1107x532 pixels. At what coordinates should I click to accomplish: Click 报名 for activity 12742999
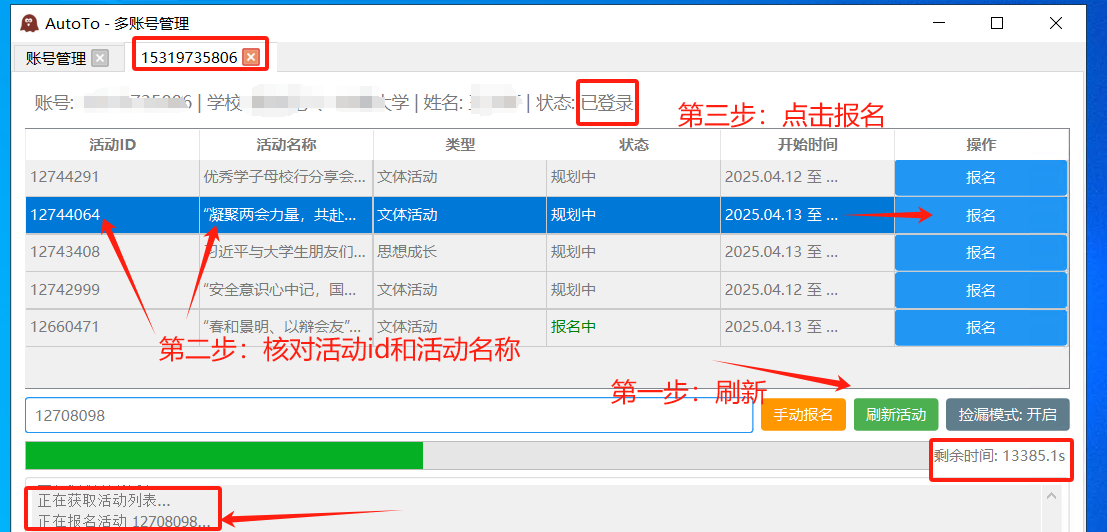click(x=980, y=290)
